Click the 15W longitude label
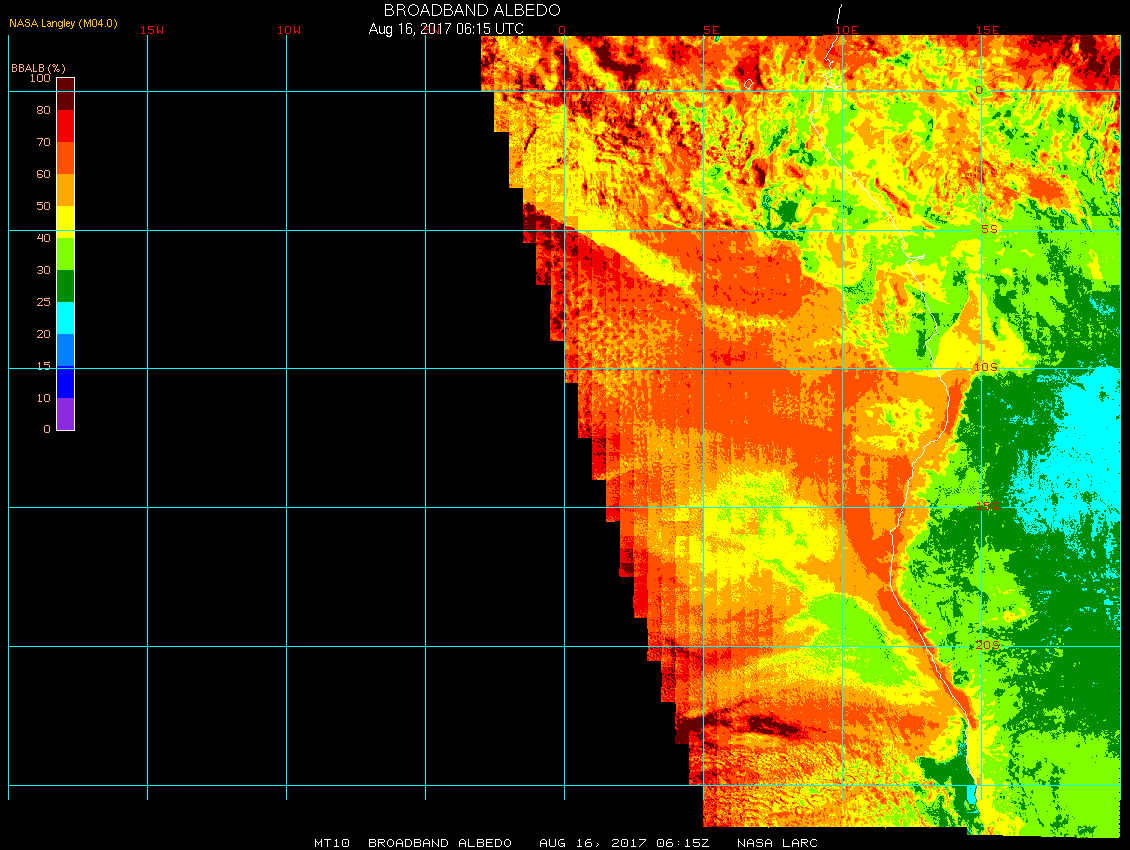1130x850 pixels. coord(152,30)
